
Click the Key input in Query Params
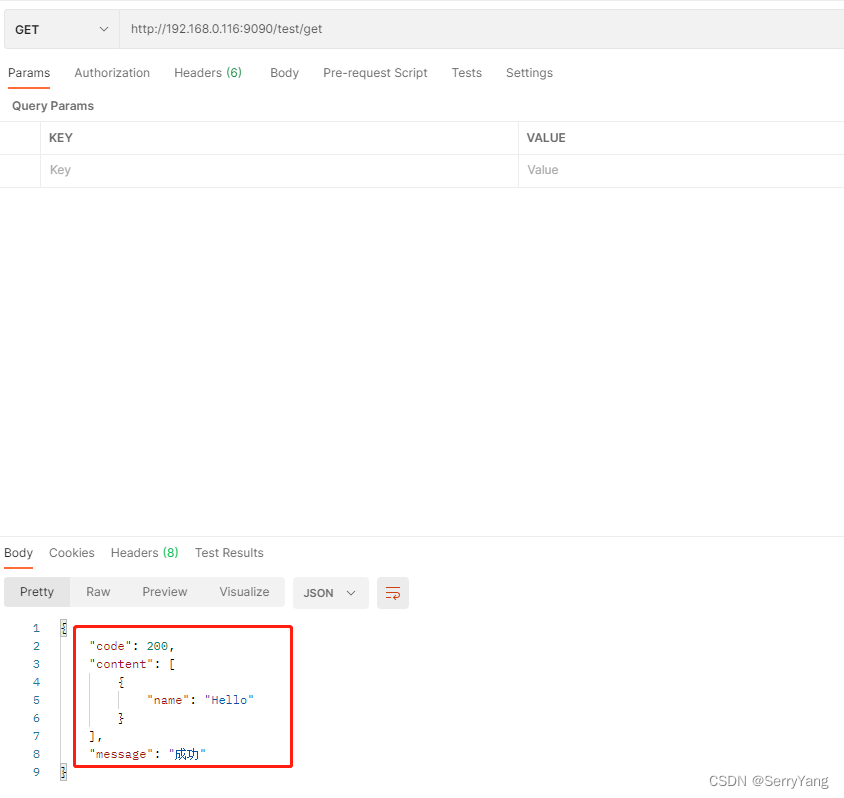(x=279, y=171)
